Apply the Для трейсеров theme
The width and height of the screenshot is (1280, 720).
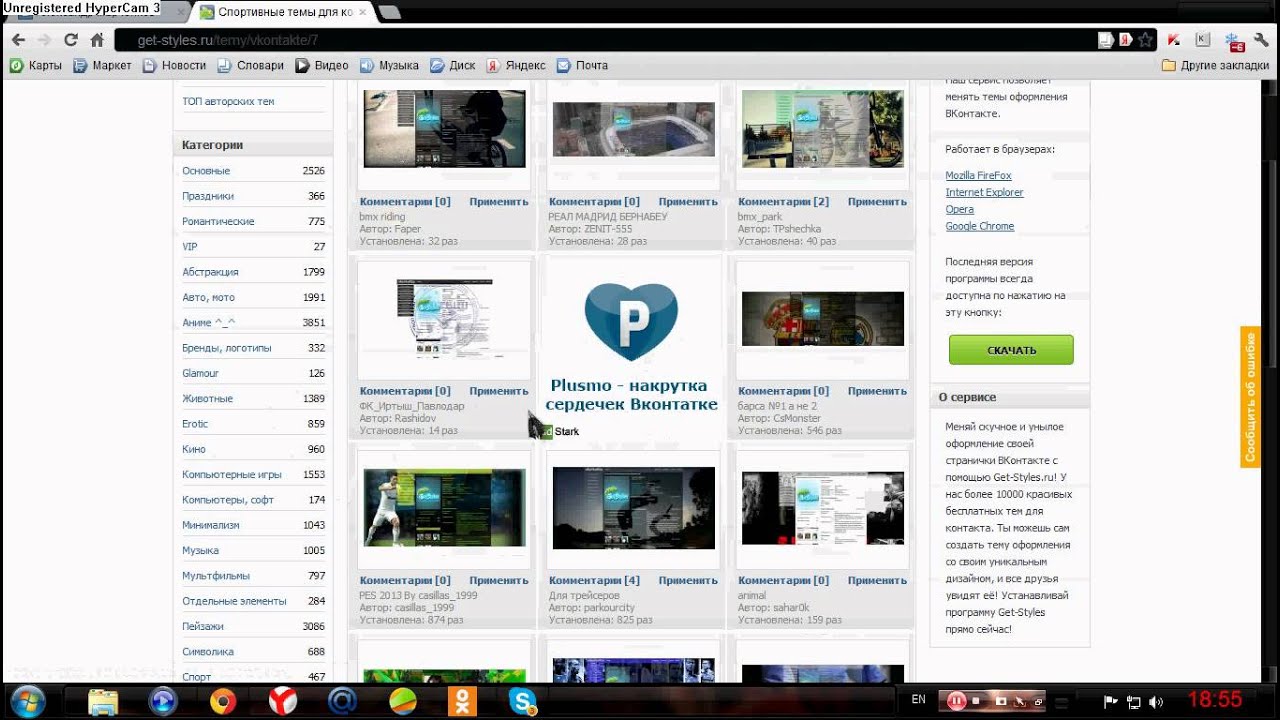(688, 581)
